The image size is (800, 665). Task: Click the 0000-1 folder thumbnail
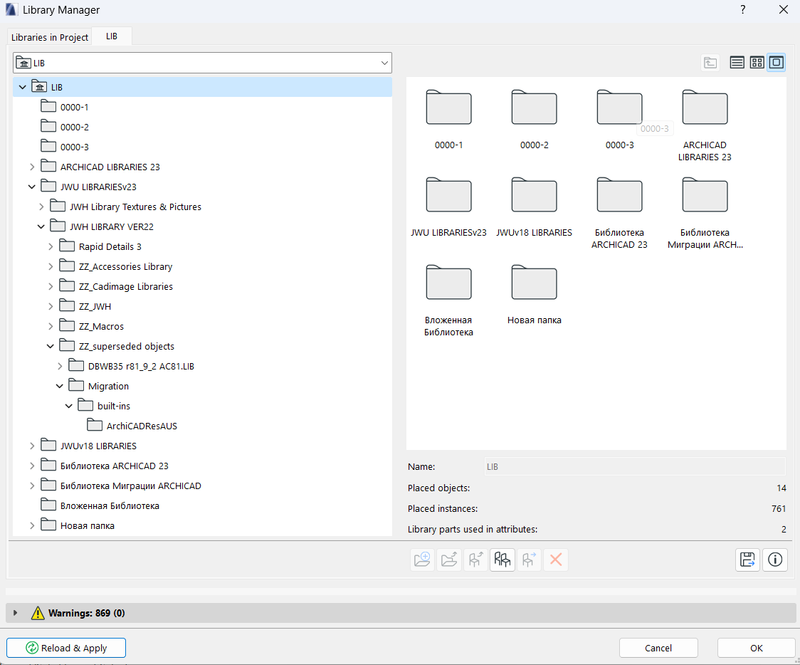(448, 107)
